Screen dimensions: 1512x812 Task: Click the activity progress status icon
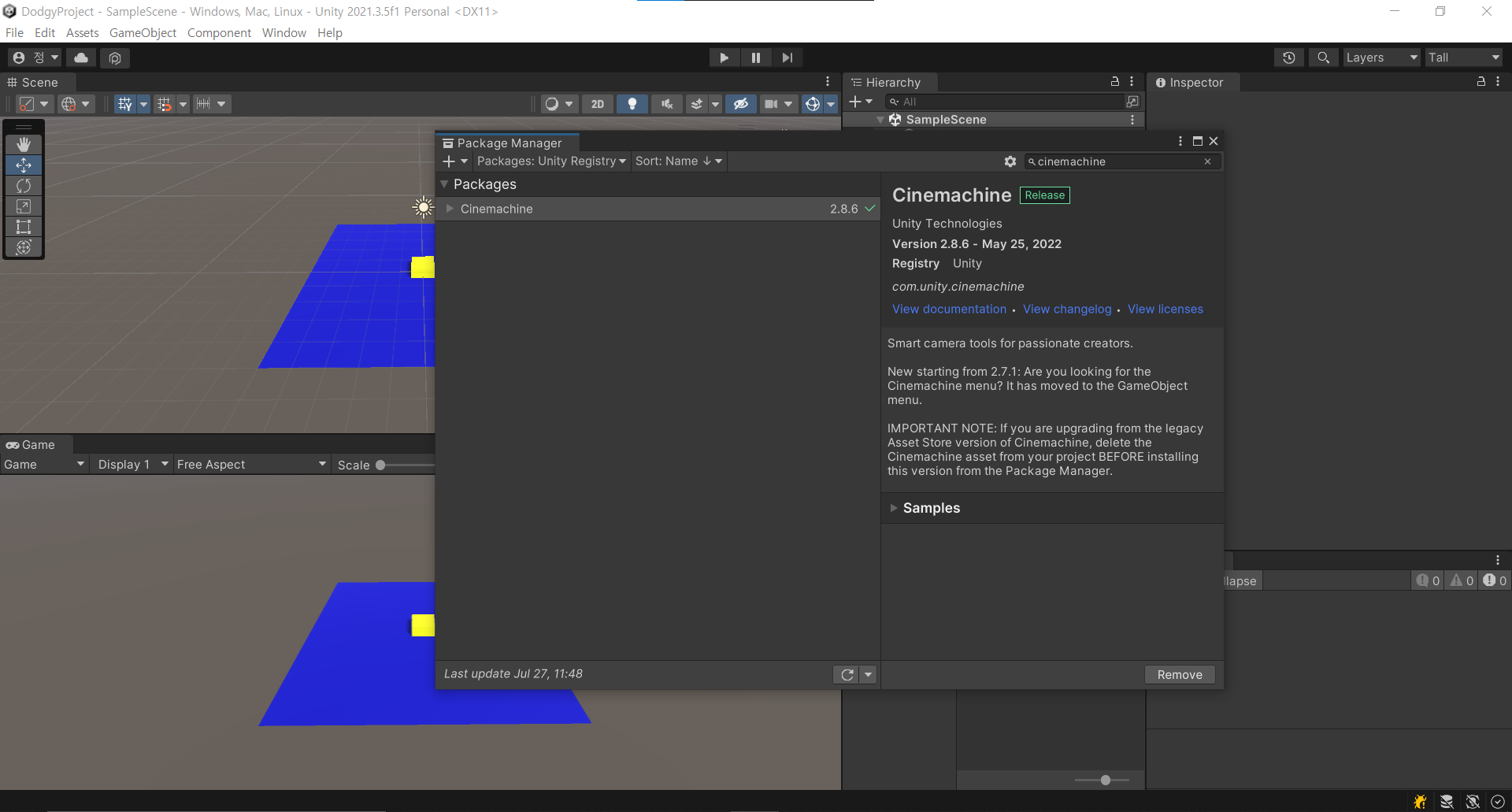[1498, 802]
